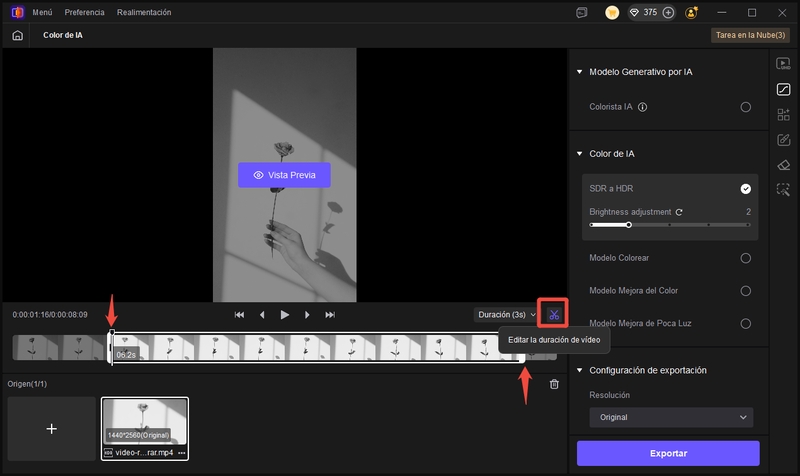Click the scissors edit duration icon
Image resolution: width=800 pixels, height=476 pixels.
[554, 315]
